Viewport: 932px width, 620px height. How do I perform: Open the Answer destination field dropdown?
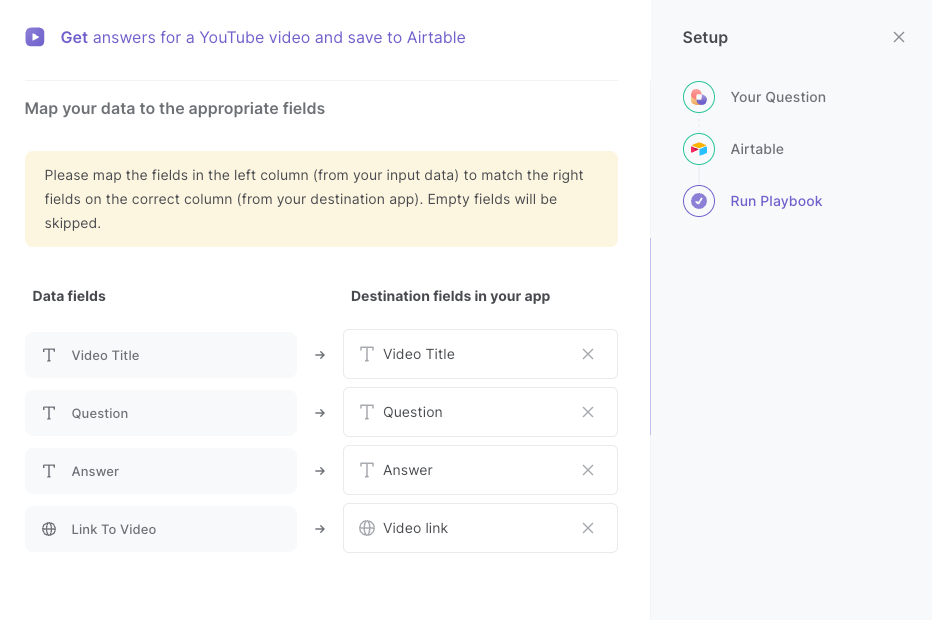point(480,470)
